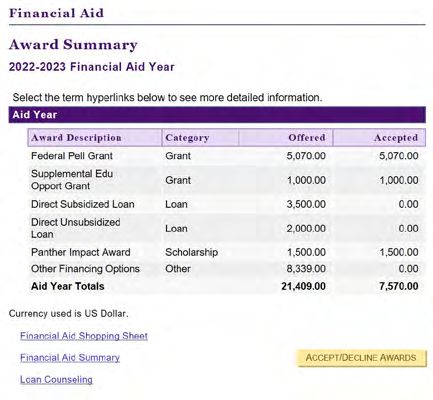The image size is (433, 400).
Task: Click the Award Summary heading
Action: pyautogui.click(x=73, y=45)
